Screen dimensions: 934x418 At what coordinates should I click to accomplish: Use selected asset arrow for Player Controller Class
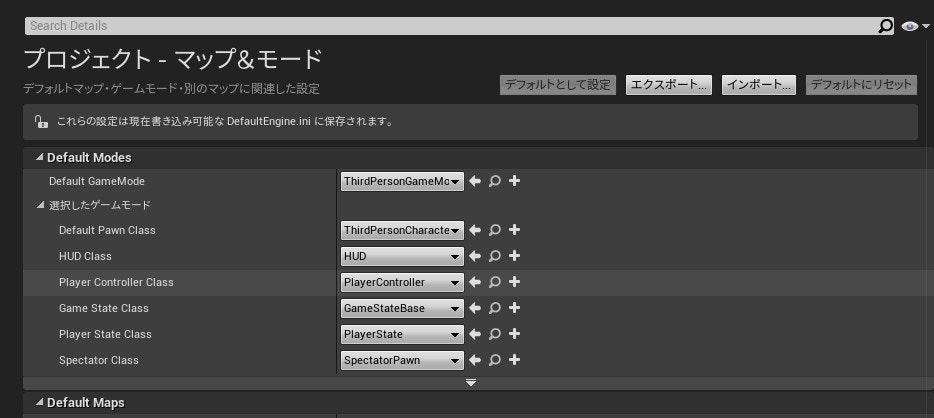click(x=475, y=282)
